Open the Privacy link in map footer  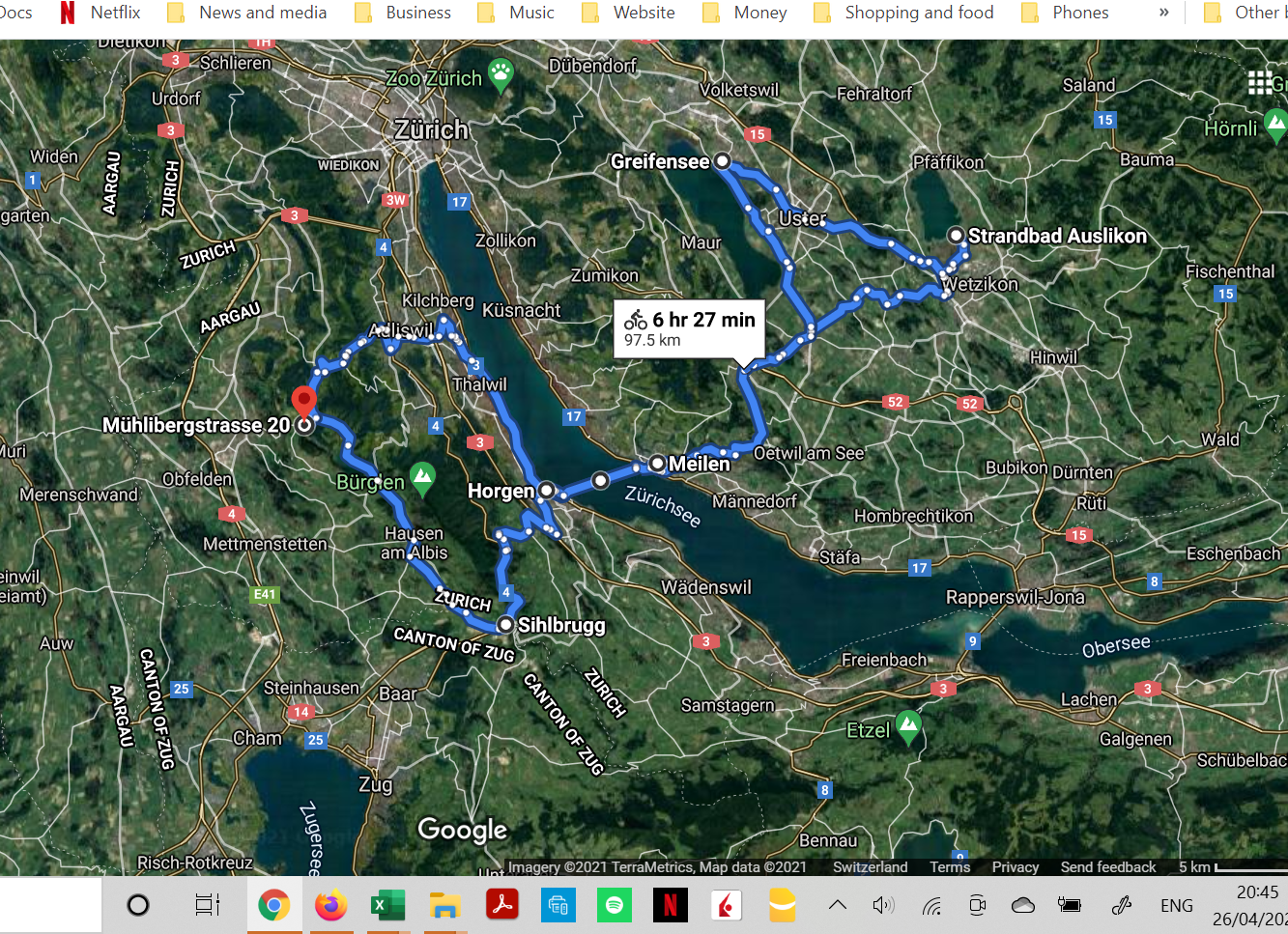1016,867
